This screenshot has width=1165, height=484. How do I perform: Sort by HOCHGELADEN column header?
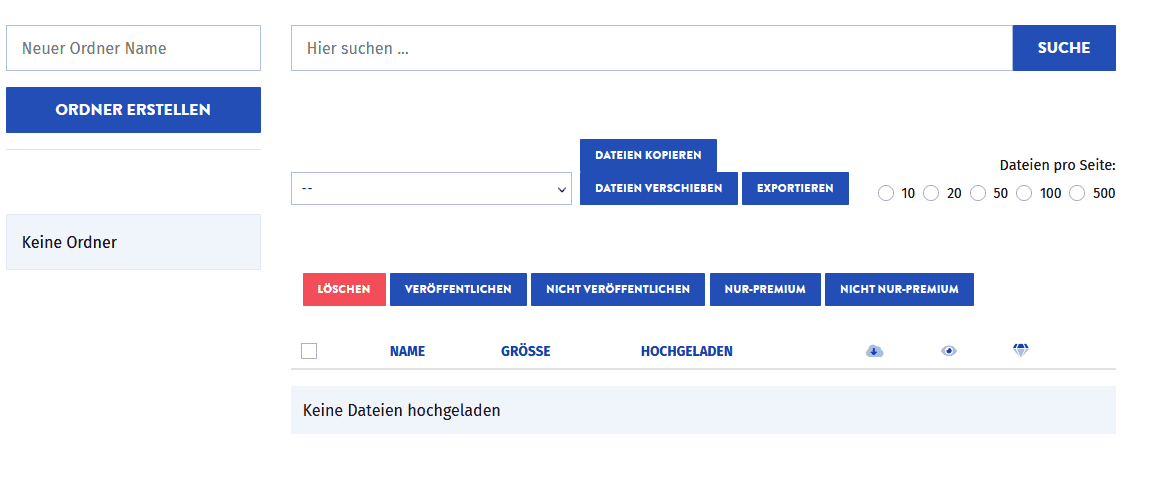(x=686, y=351)
